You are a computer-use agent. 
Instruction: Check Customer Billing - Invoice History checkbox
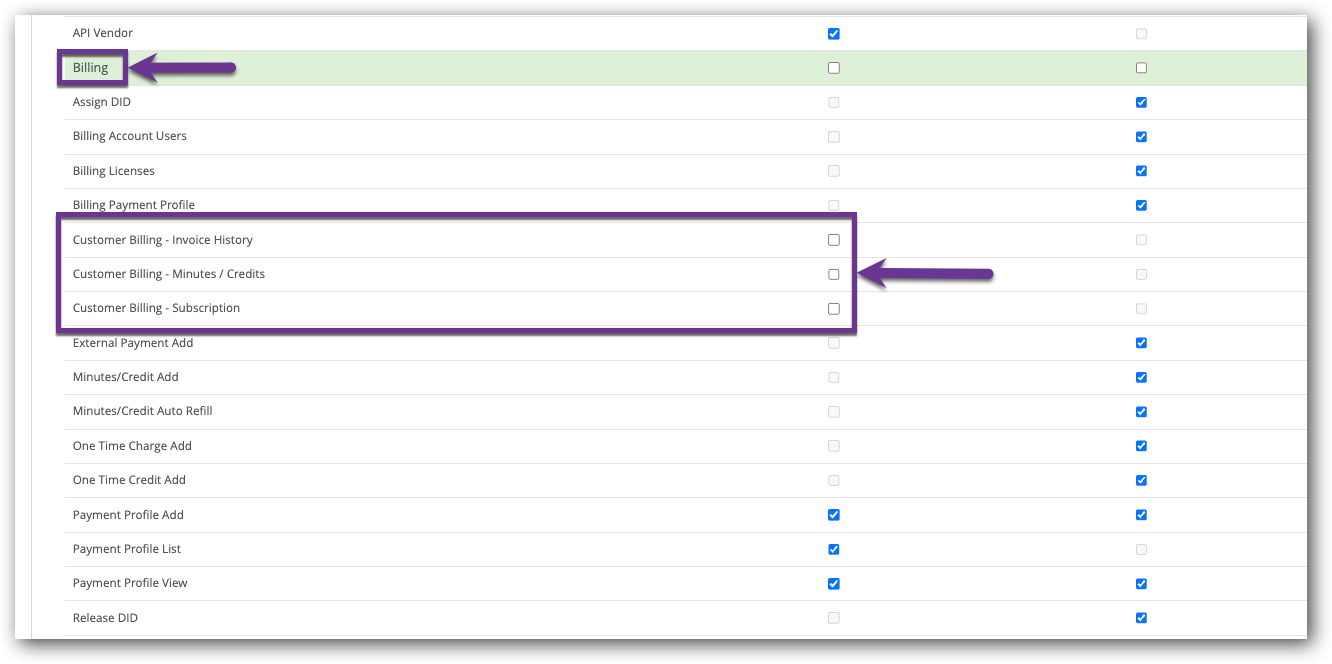(x=833, y=239)
